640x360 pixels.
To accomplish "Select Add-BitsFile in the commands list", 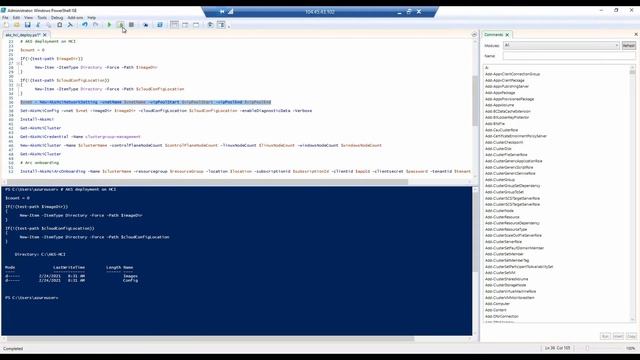I will [495, 124].
